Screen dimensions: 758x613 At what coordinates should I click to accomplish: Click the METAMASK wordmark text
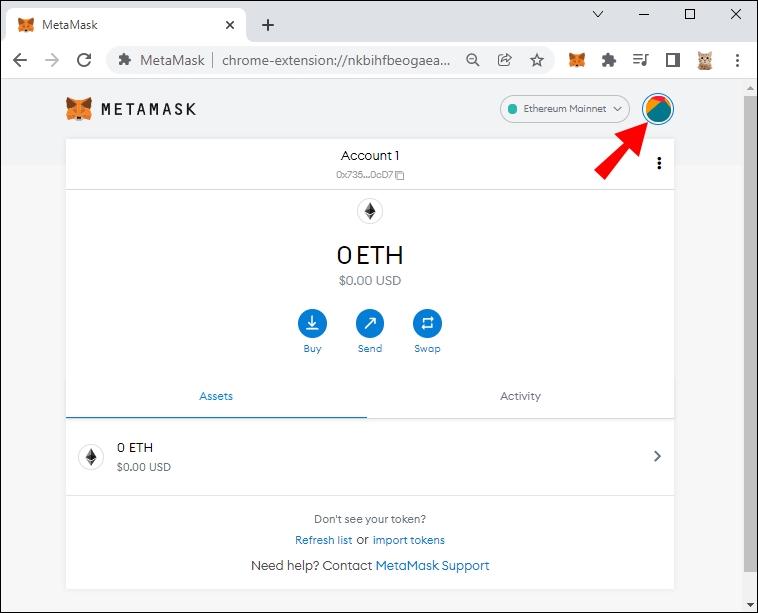(148, 109)
